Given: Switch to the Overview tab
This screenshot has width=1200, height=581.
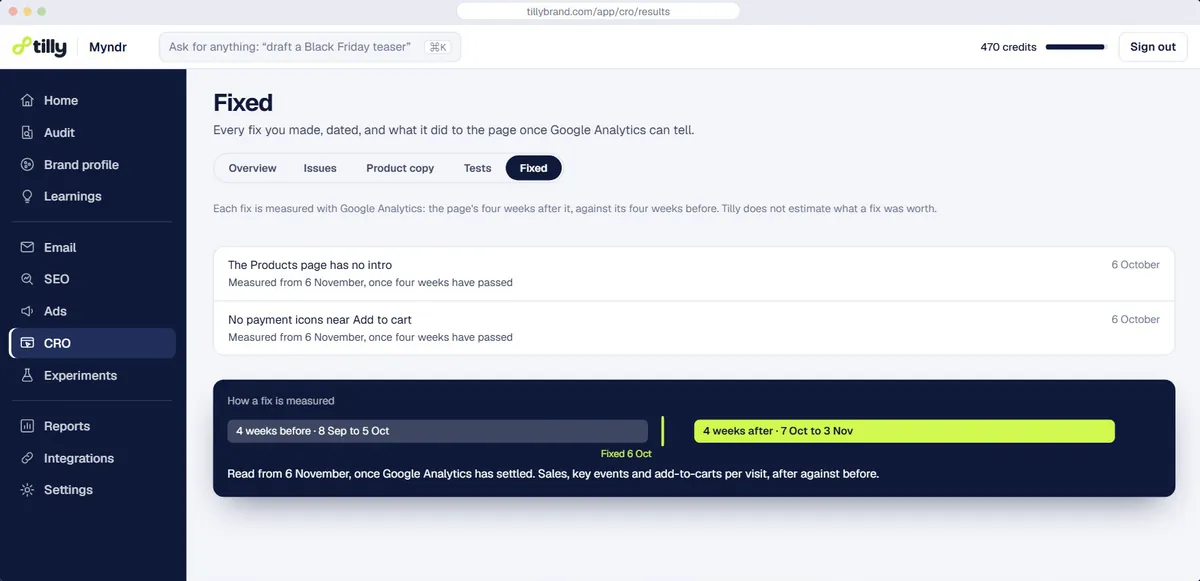Looking at the screenshot, I should pyautogui.click(x=252, y=168).
